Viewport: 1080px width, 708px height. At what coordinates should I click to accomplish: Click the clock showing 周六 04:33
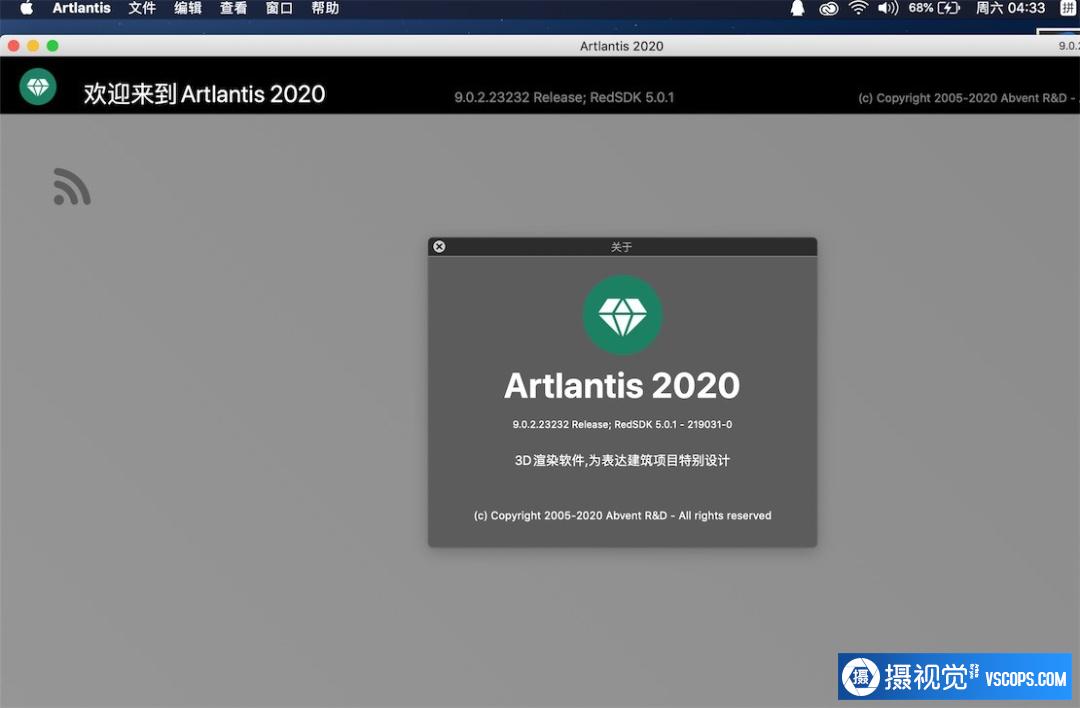click(x=1010, y=8)
